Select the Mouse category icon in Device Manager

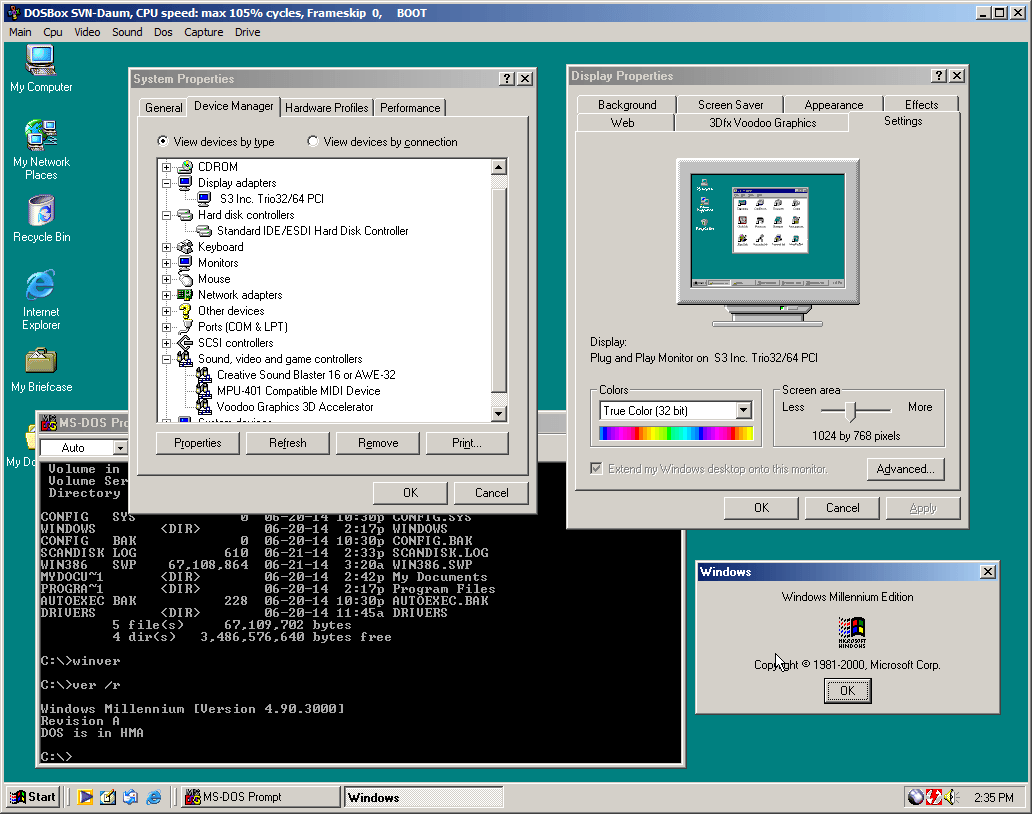click(x=185, y=279)
